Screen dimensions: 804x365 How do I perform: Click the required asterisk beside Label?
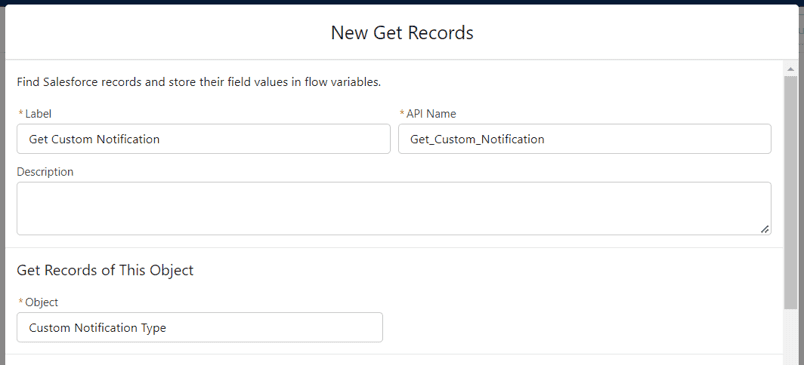pos(21,113)
